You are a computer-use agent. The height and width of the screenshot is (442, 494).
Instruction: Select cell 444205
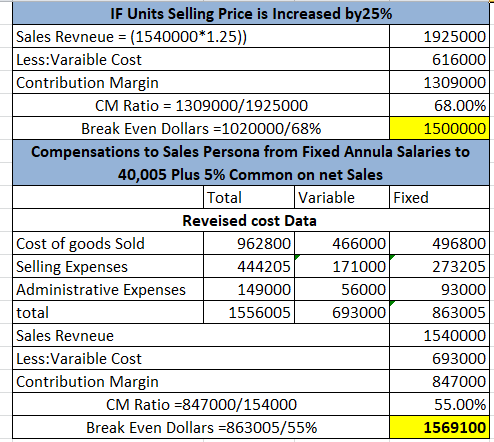click(249, 266)
